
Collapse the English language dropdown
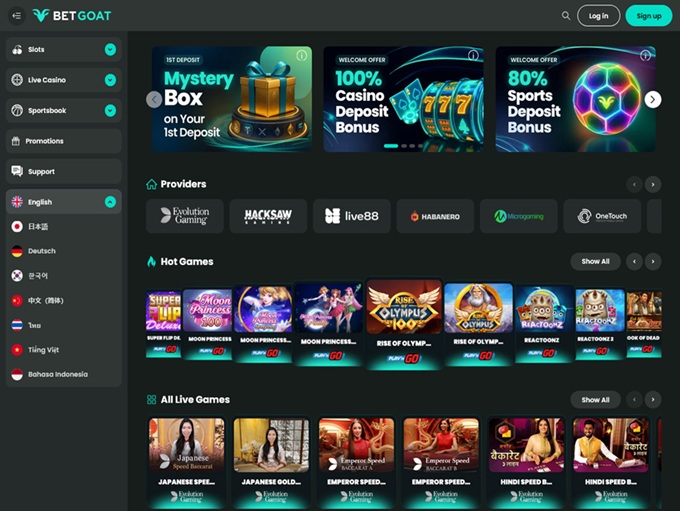[110, 202]
